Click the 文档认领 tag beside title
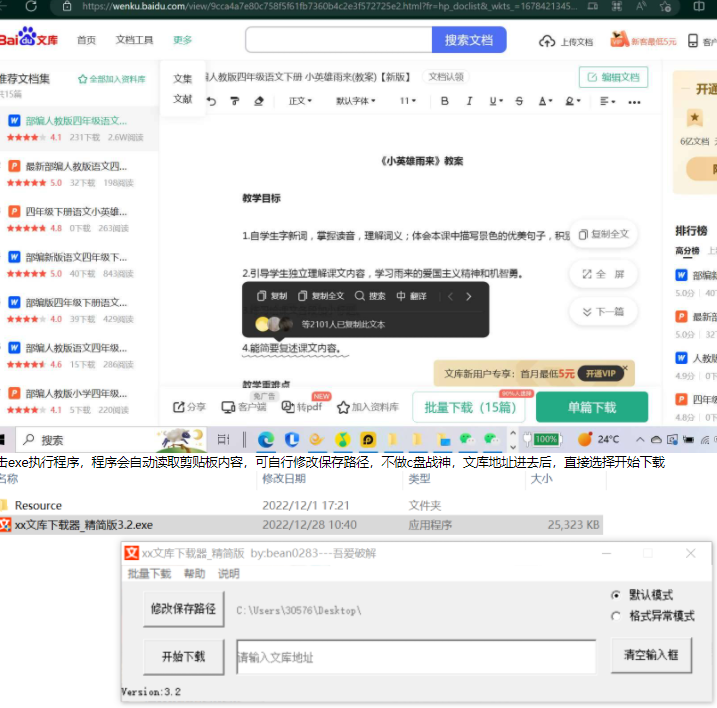The width and height of the screenshot is (717, 708). pyautogui.click(x=446, y=77)
